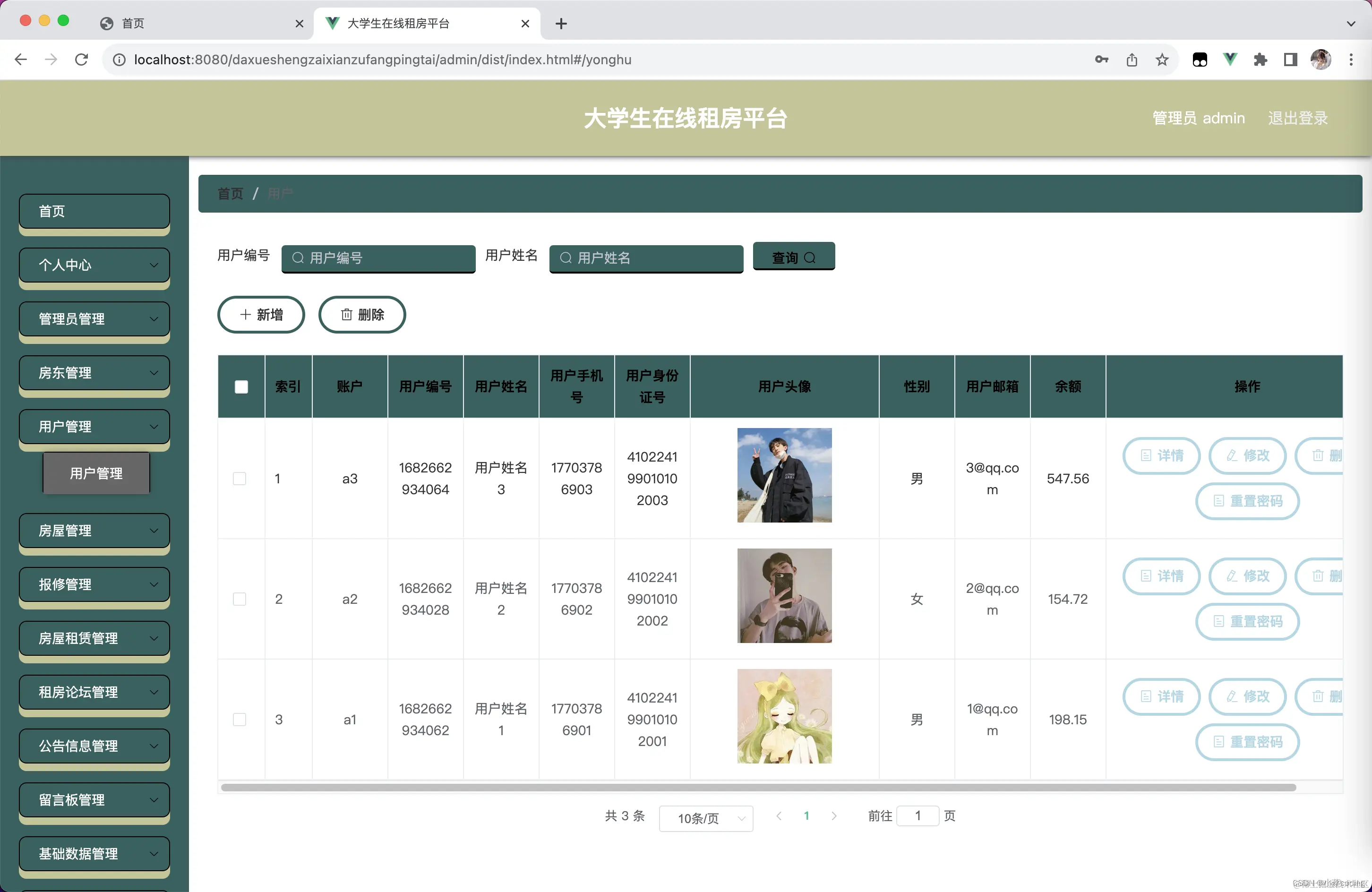Viewport: 1372px width, 892px height.
Task: Open the 10条/页 page size dropdown
Action: (705, 818)
